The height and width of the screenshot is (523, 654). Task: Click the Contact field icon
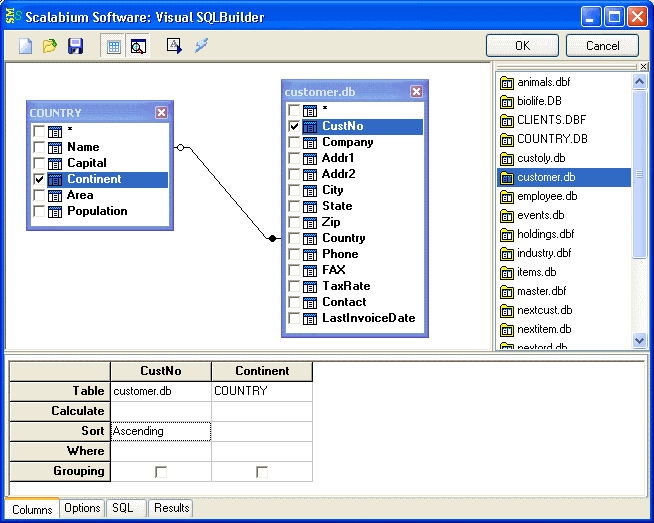coord(310,302)
